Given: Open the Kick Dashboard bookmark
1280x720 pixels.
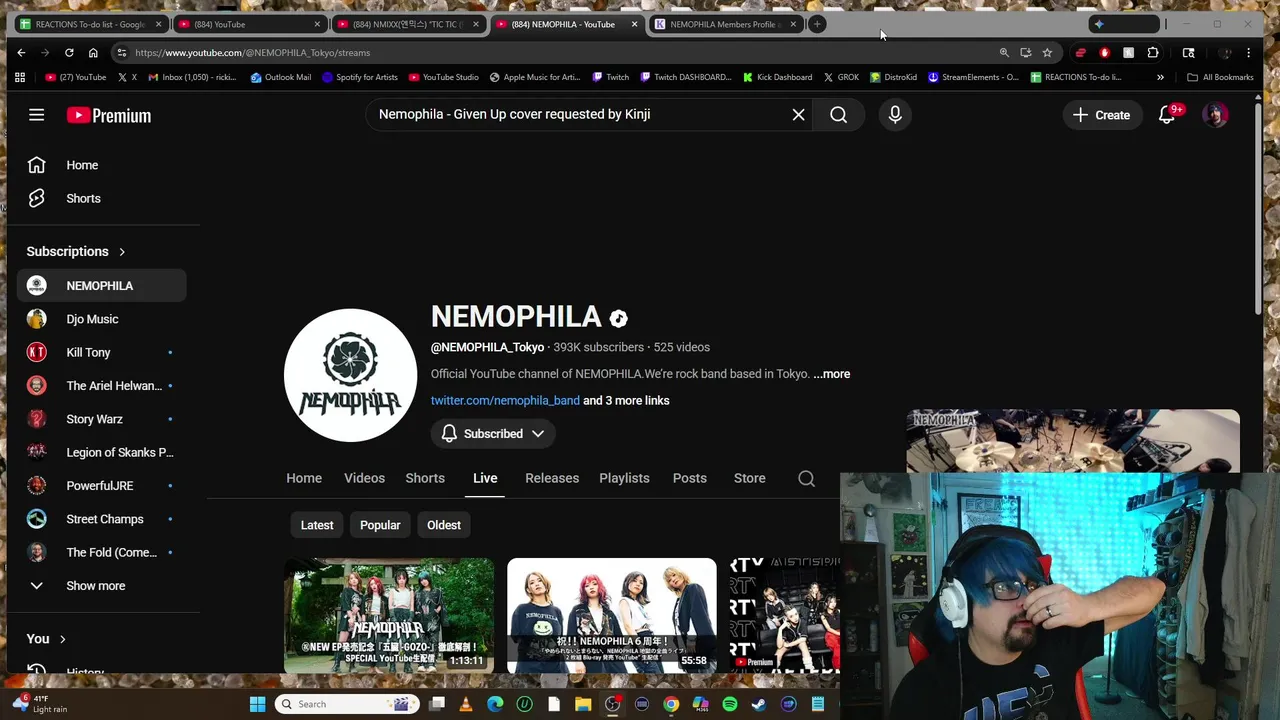Looking at the screenshot, I should pos(777,77).
